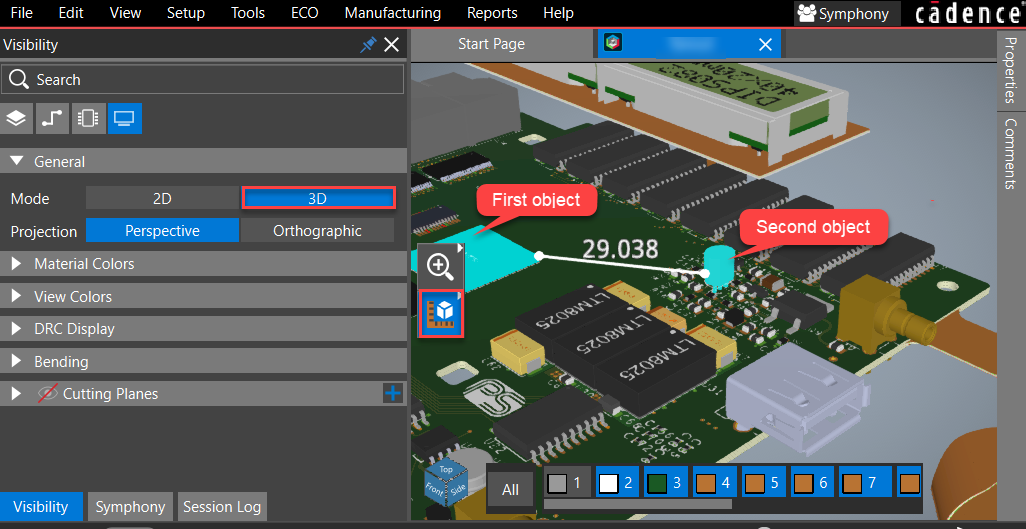Viewport: 1026px width, 529px height.
Task: Click the 3D view cube board icon
Action: [x=440, y=314]
